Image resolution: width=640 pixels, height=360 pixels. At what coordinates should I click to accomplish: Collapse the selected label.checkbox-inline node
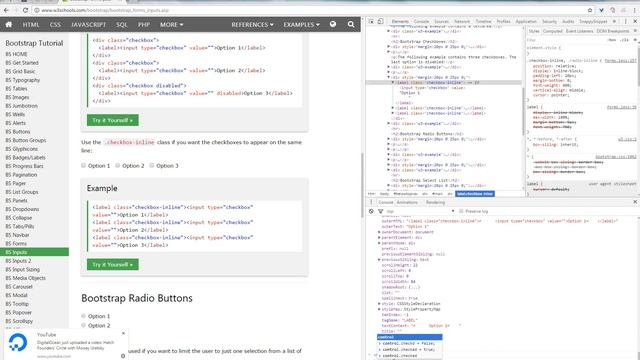393,82
